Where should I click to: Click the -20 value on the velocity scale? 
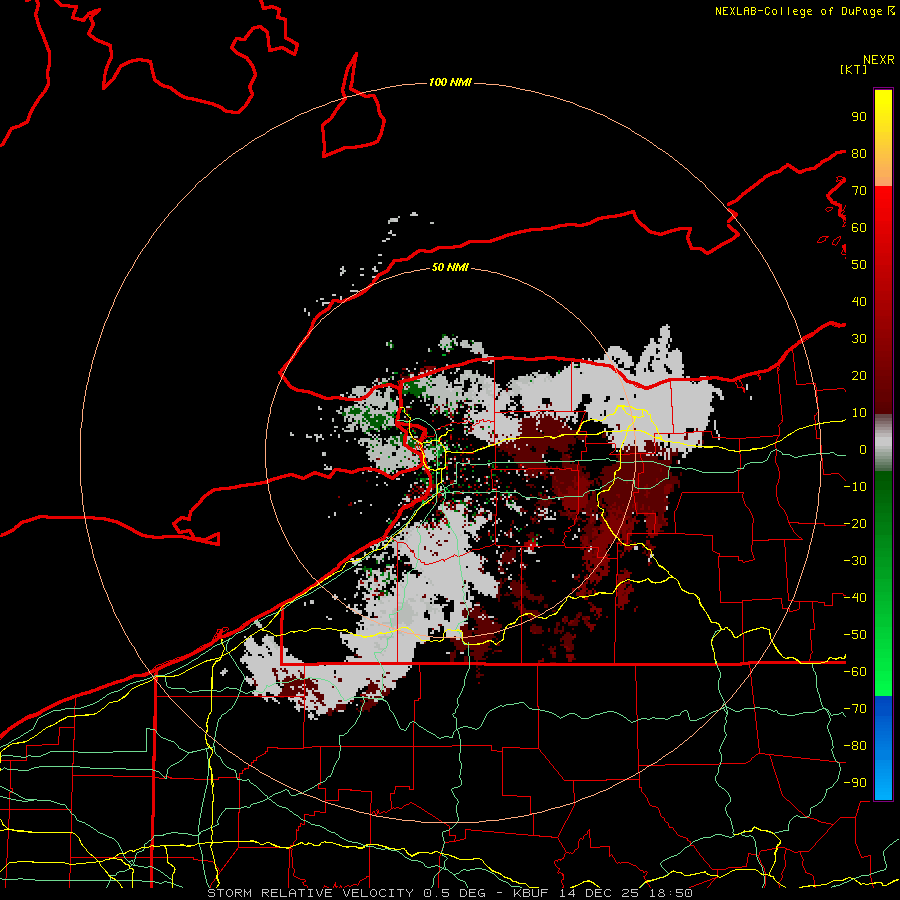(x=855, y=523)
